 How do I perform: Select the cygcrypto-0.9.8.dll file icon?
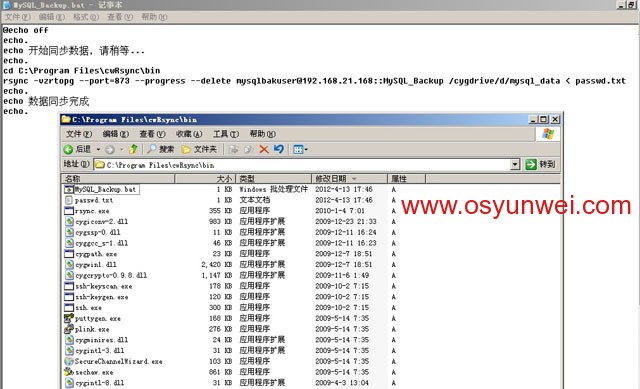click(69, 276)
